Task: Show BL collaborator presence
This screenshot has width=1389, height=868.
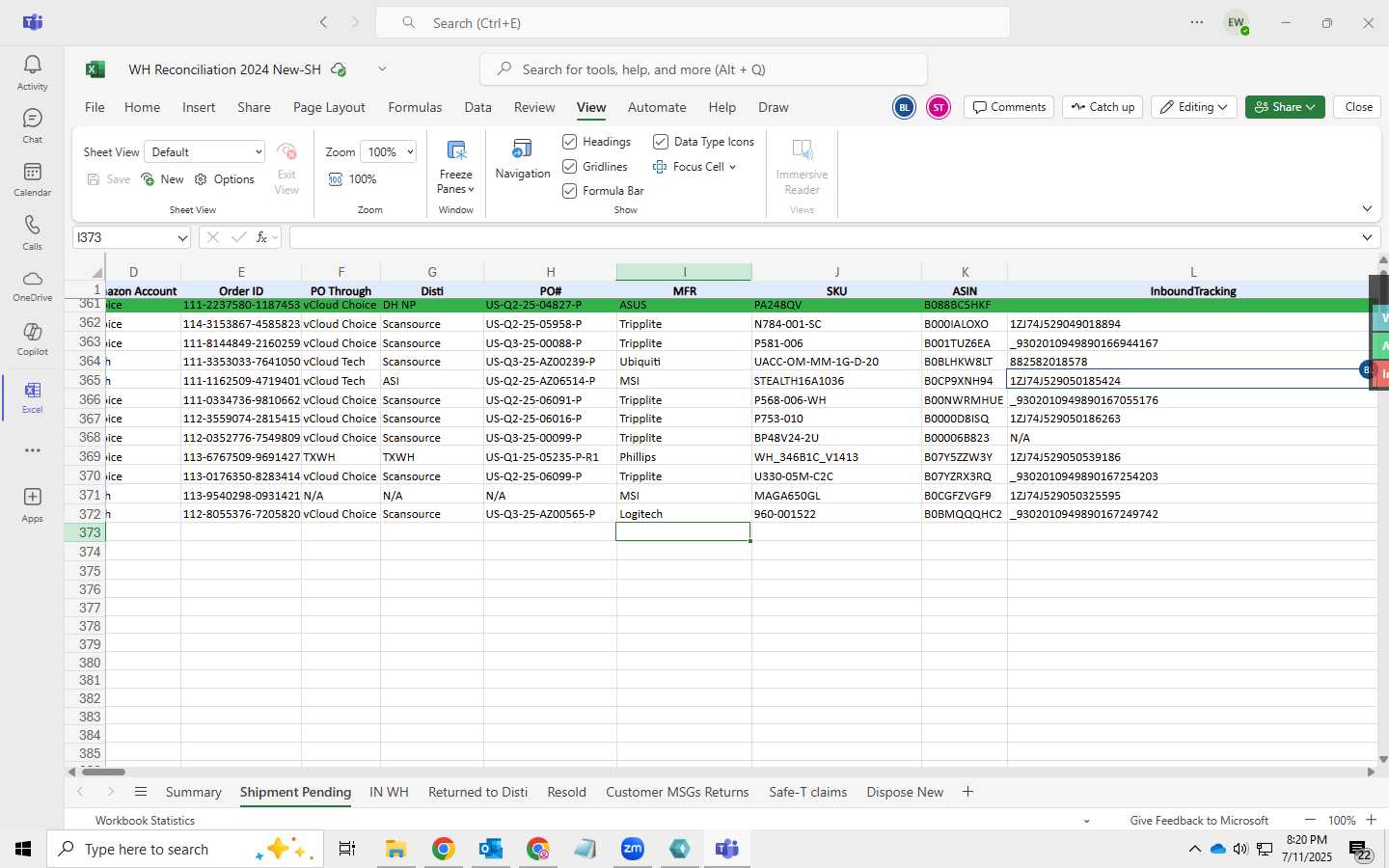Action: (904, 107)
